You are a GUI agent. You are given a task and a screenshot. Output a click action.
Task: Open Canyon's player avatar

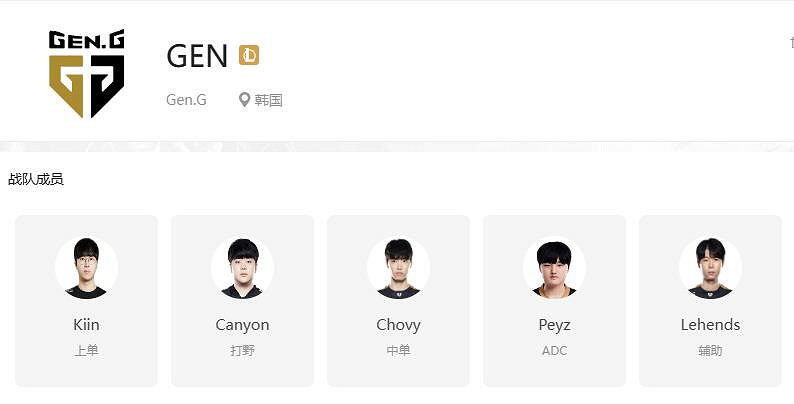point(243,267)
